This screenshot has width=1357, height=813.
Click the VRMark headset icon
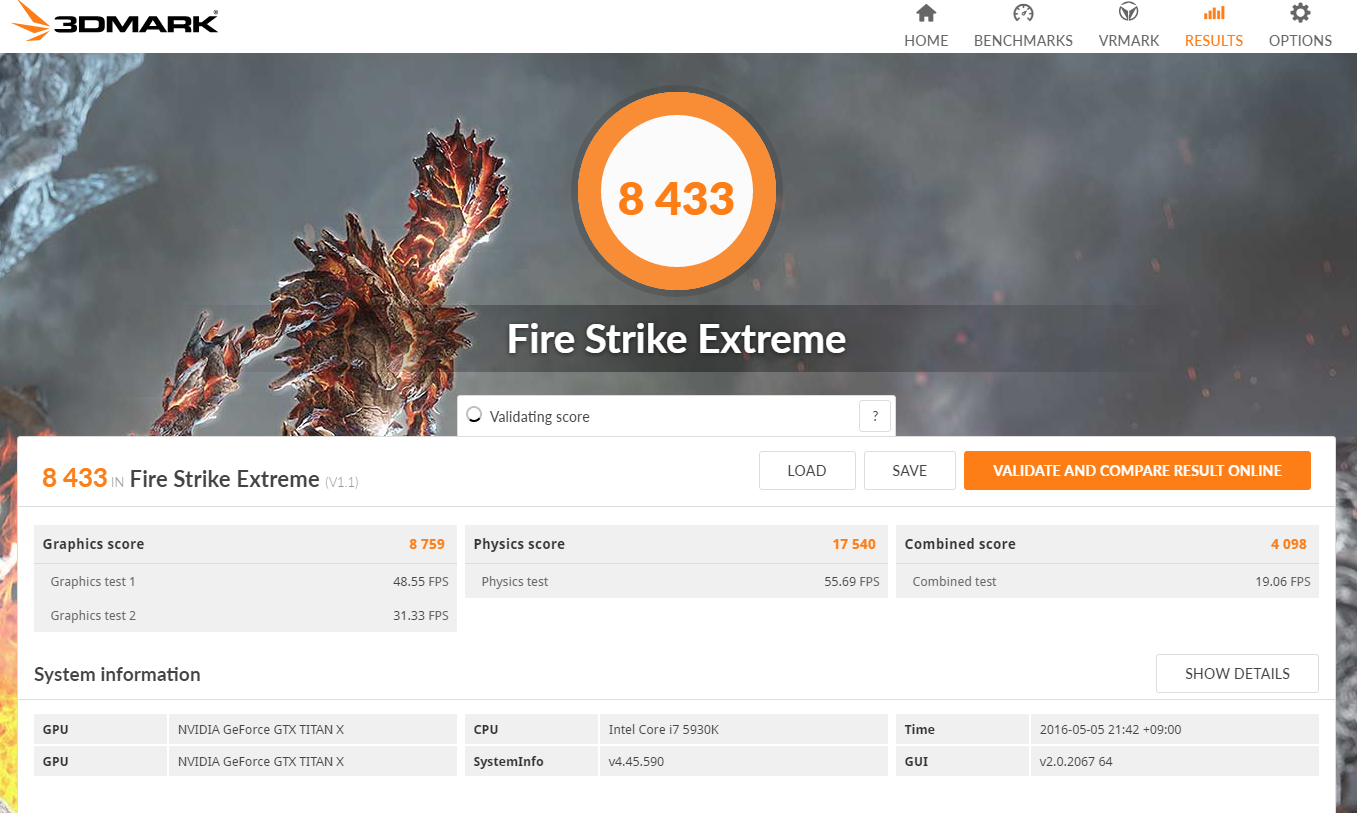(1129, 13)
